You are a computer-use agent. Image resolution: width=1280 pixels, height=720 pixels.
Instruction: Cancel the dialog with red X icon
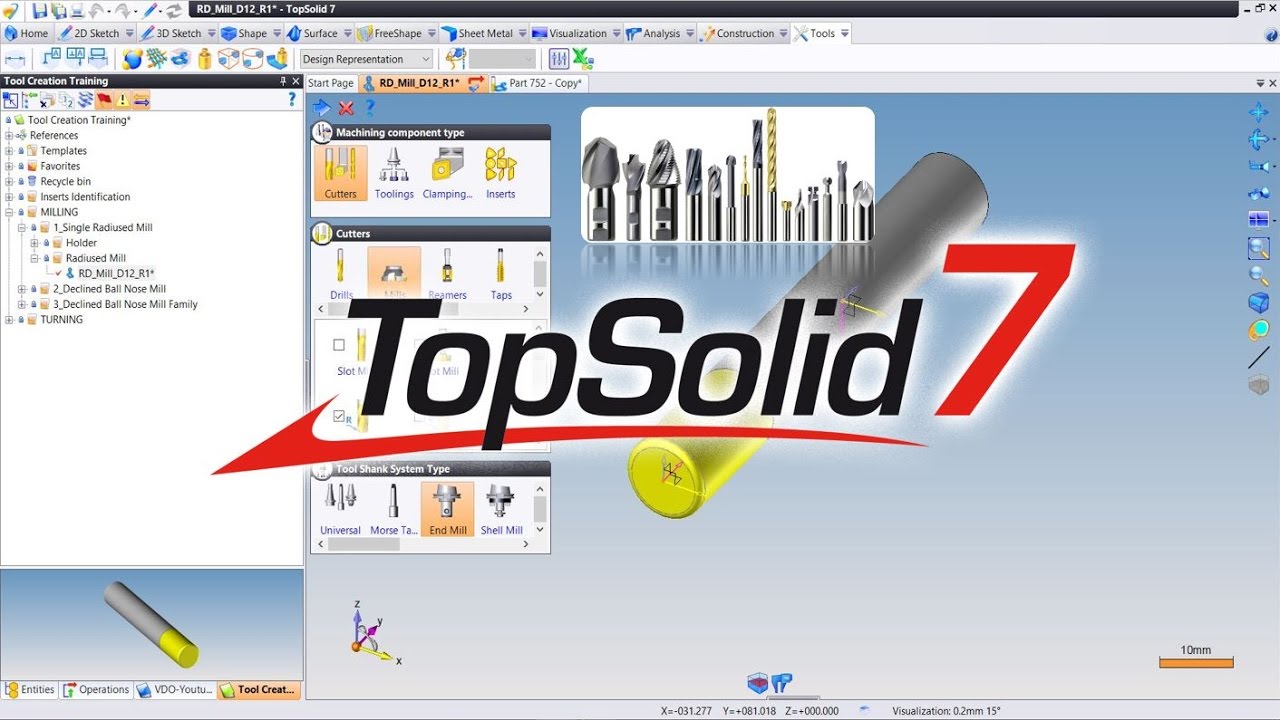[x=346, y=108]
